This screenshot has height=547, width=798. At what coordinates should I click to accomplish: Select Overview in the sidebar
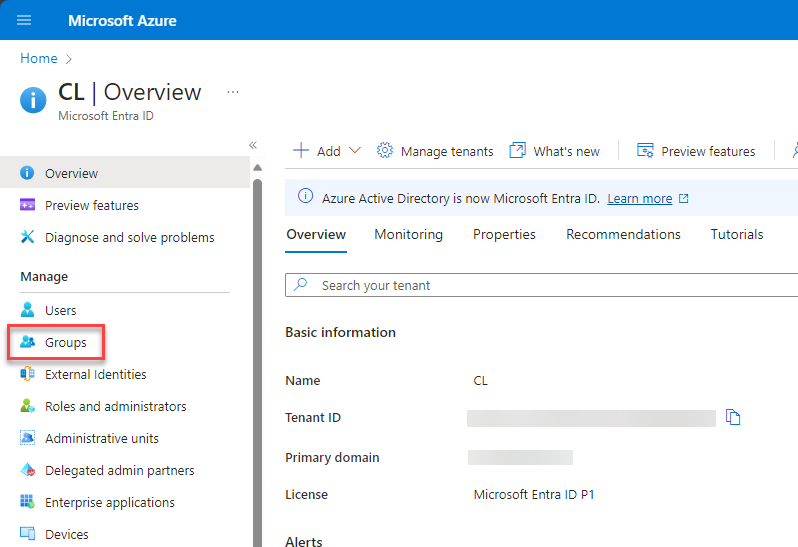[125, 173]
